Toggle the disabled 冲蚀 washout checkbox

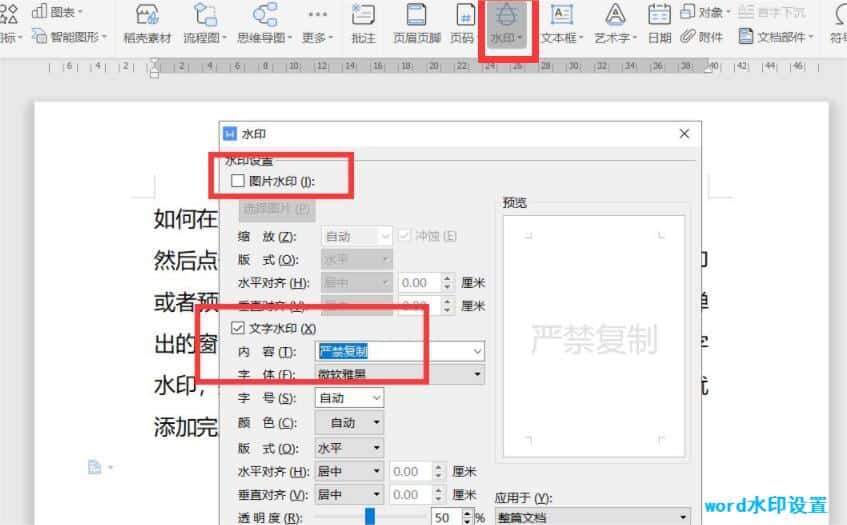404,235
